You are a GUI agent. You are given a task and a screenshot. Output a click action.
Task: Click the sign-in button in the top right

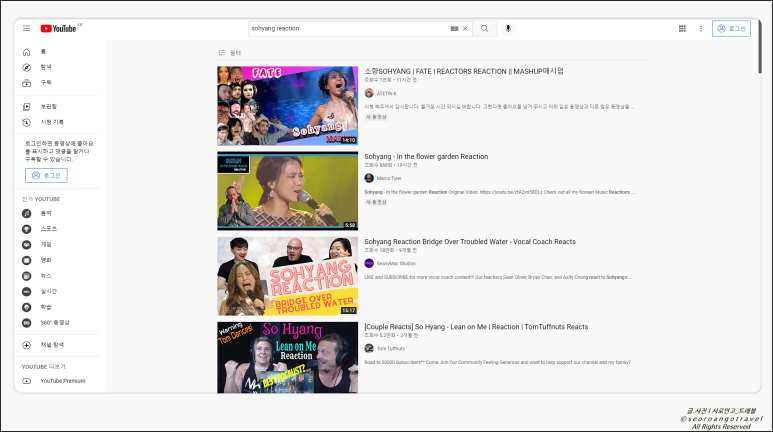coord(731,29)
